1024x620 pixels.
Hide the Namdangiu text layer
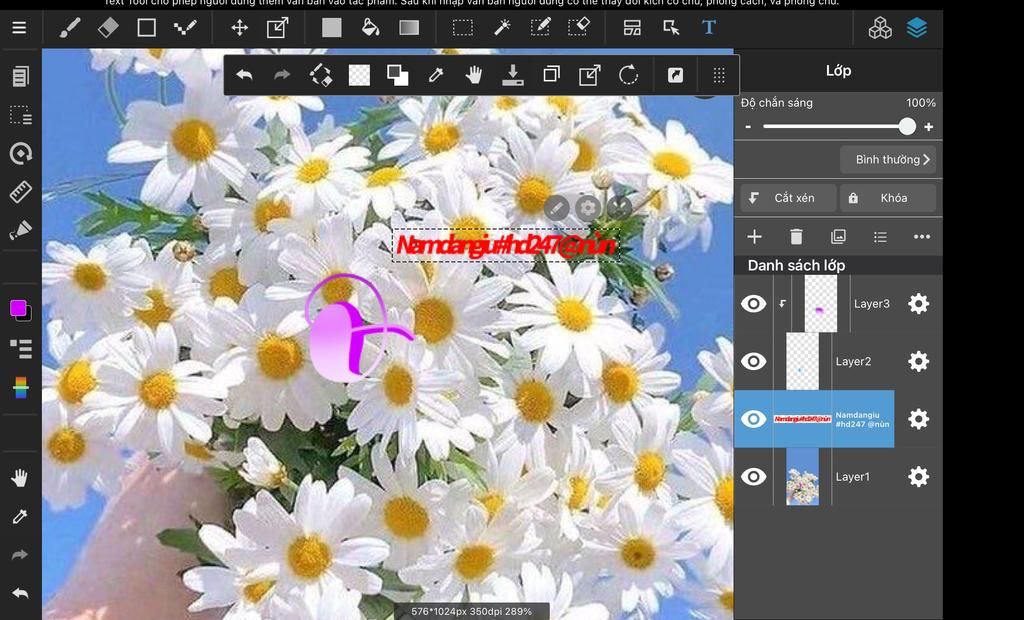tap(753, 419)
